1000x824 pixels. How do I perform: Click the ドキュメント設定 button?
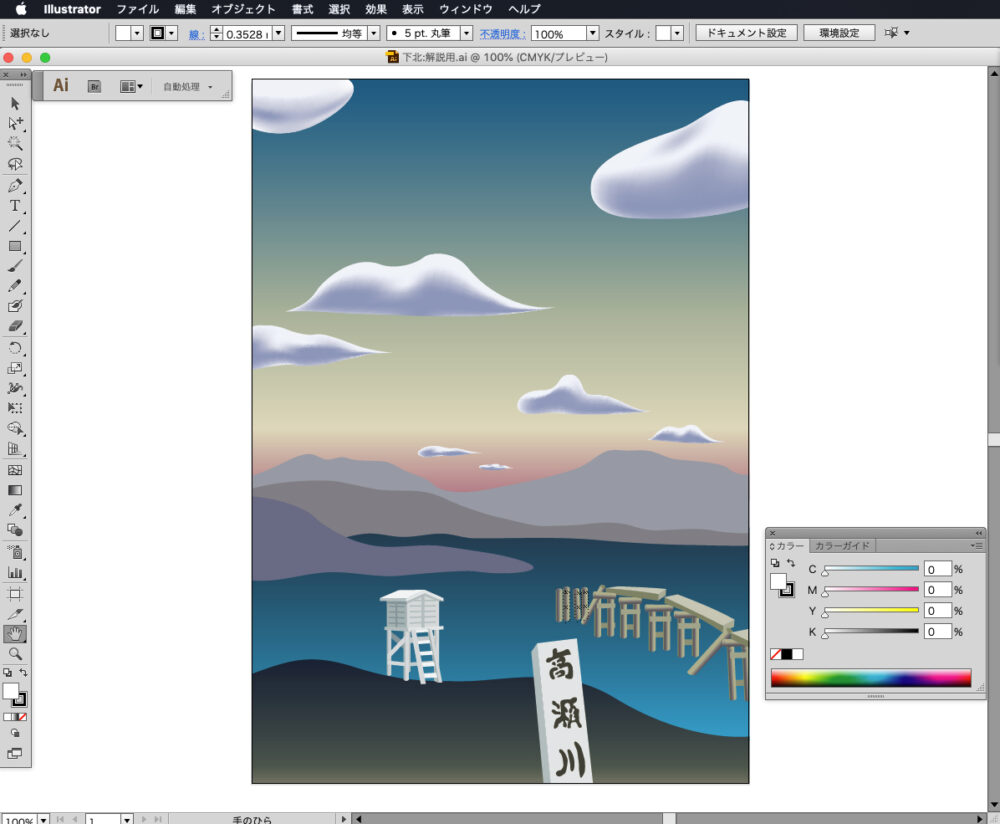(x=746, y=33)
